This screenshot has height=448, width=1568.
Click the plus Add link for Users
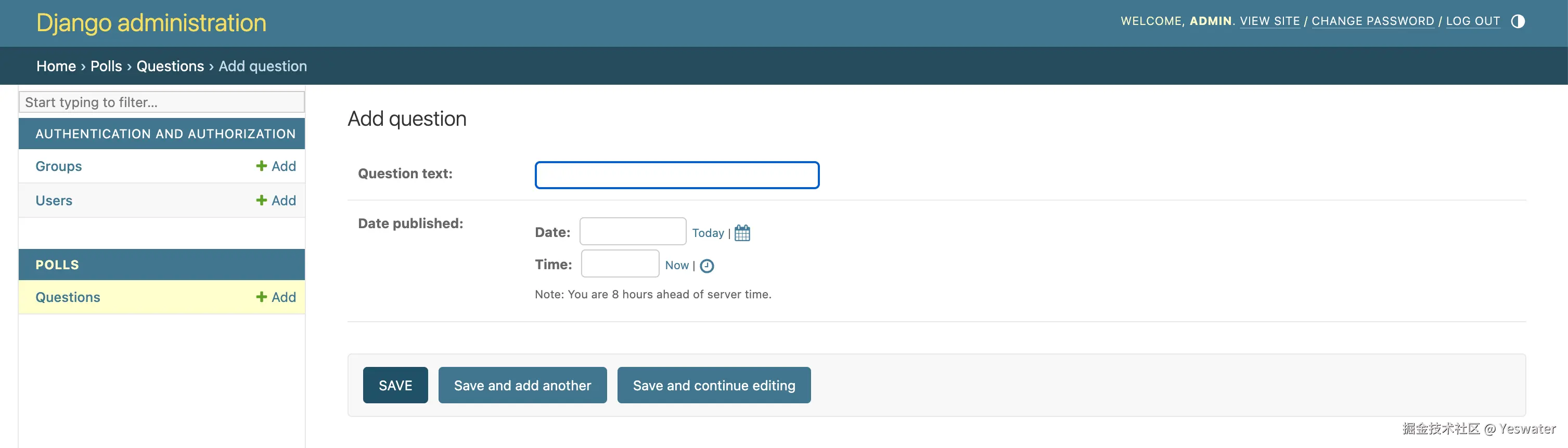(276, 201)
